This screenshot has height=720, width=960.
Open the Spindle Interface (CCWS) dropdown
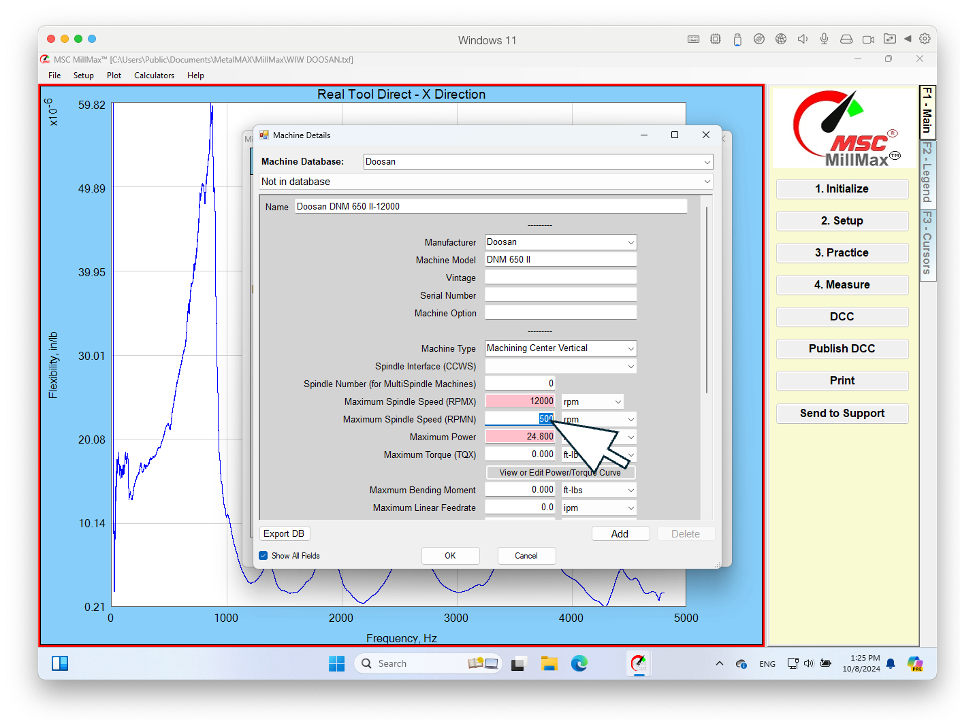(x=631, y=366)
